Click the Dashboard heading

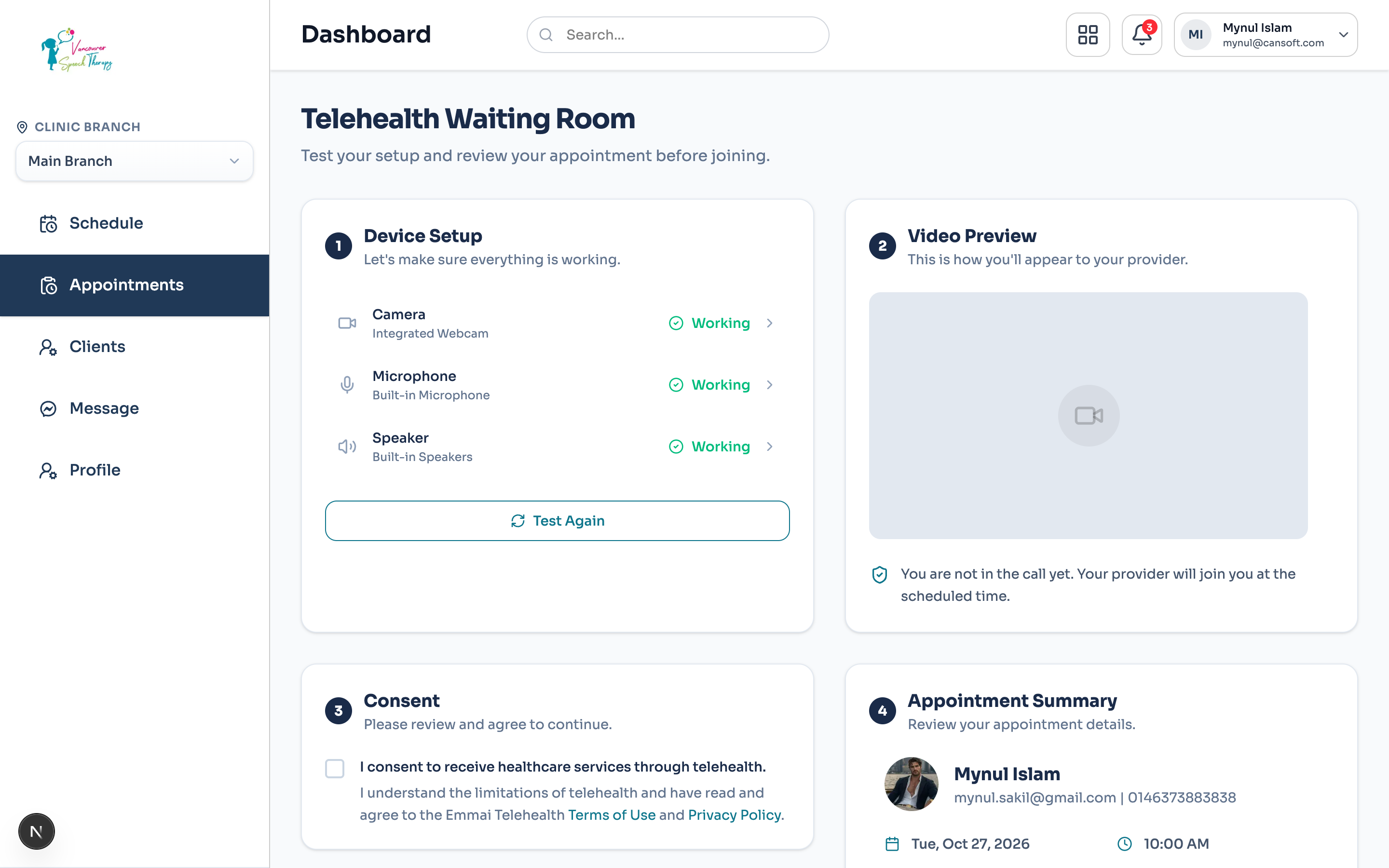pyautogui.click(x=366, y=34)
